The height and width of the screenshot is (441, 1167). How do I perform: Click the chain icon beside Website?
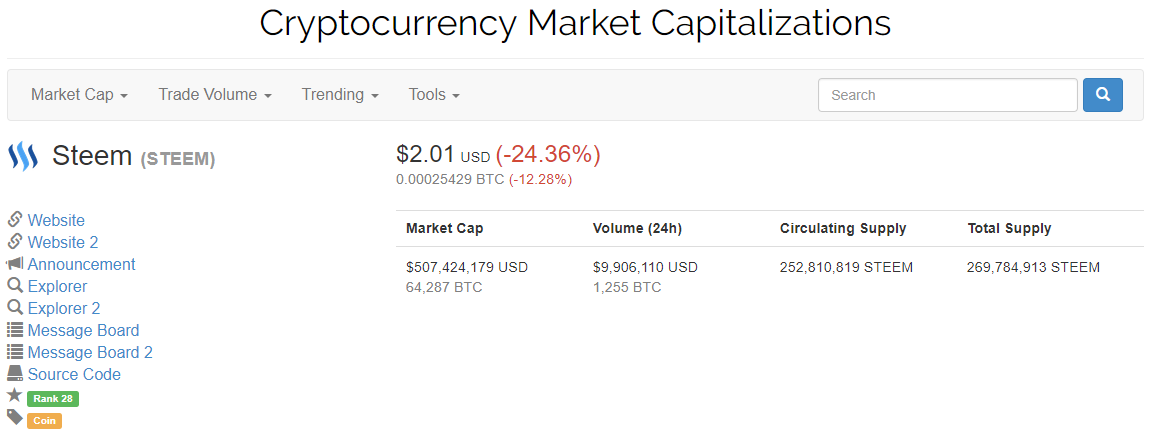click(15, 220)
